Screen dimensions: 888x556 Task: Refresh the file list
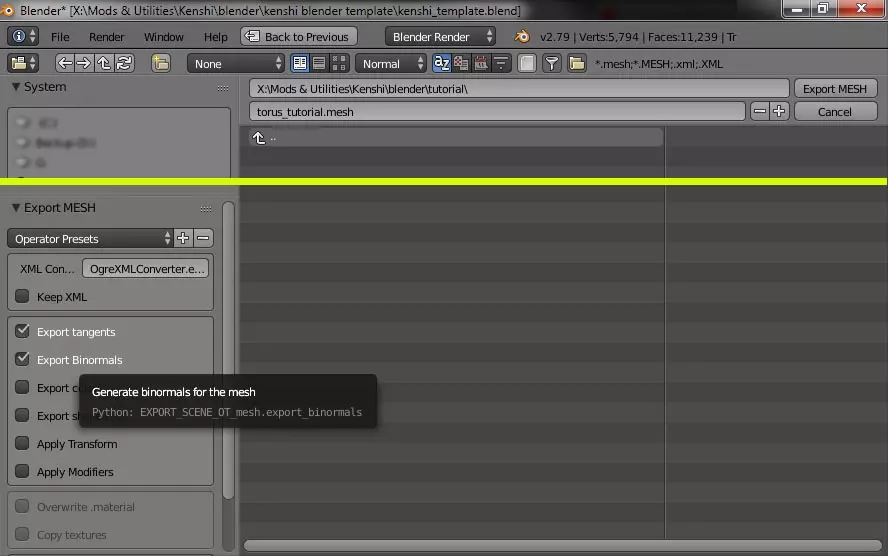click(124, 63)
